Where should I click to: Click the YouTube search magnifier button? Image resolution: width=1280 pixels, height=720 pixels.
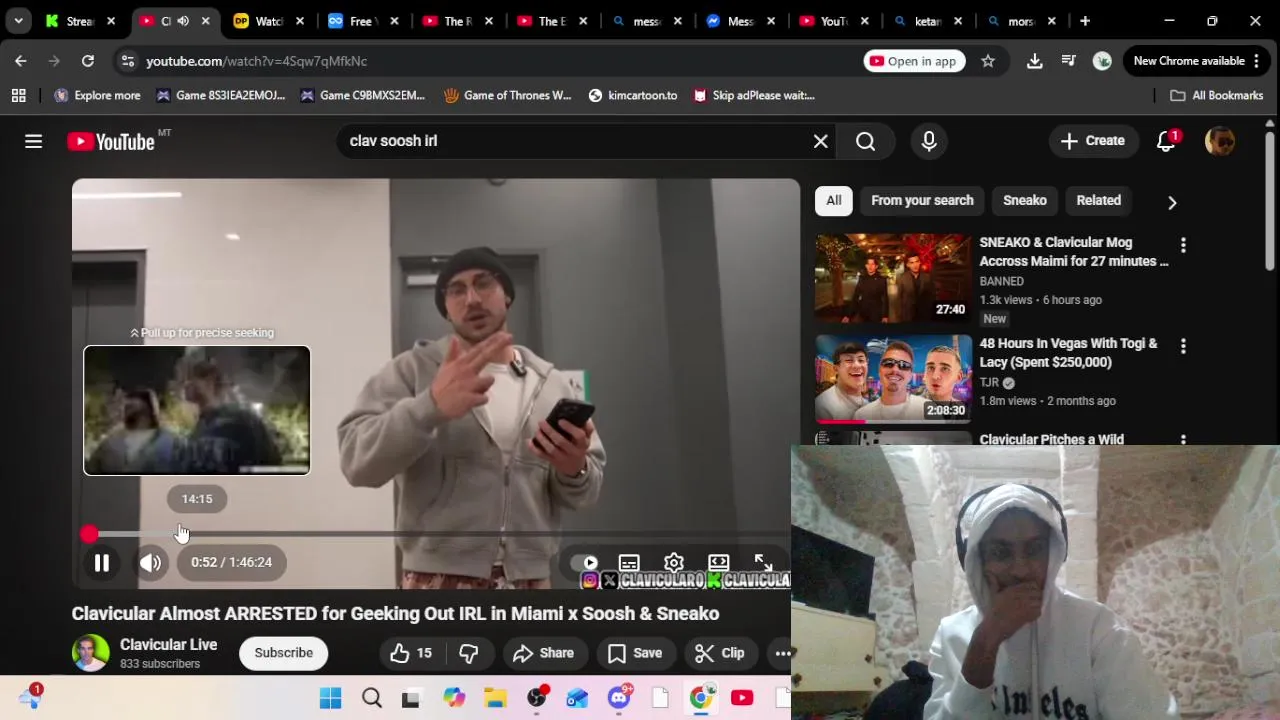tap(866, 141)
